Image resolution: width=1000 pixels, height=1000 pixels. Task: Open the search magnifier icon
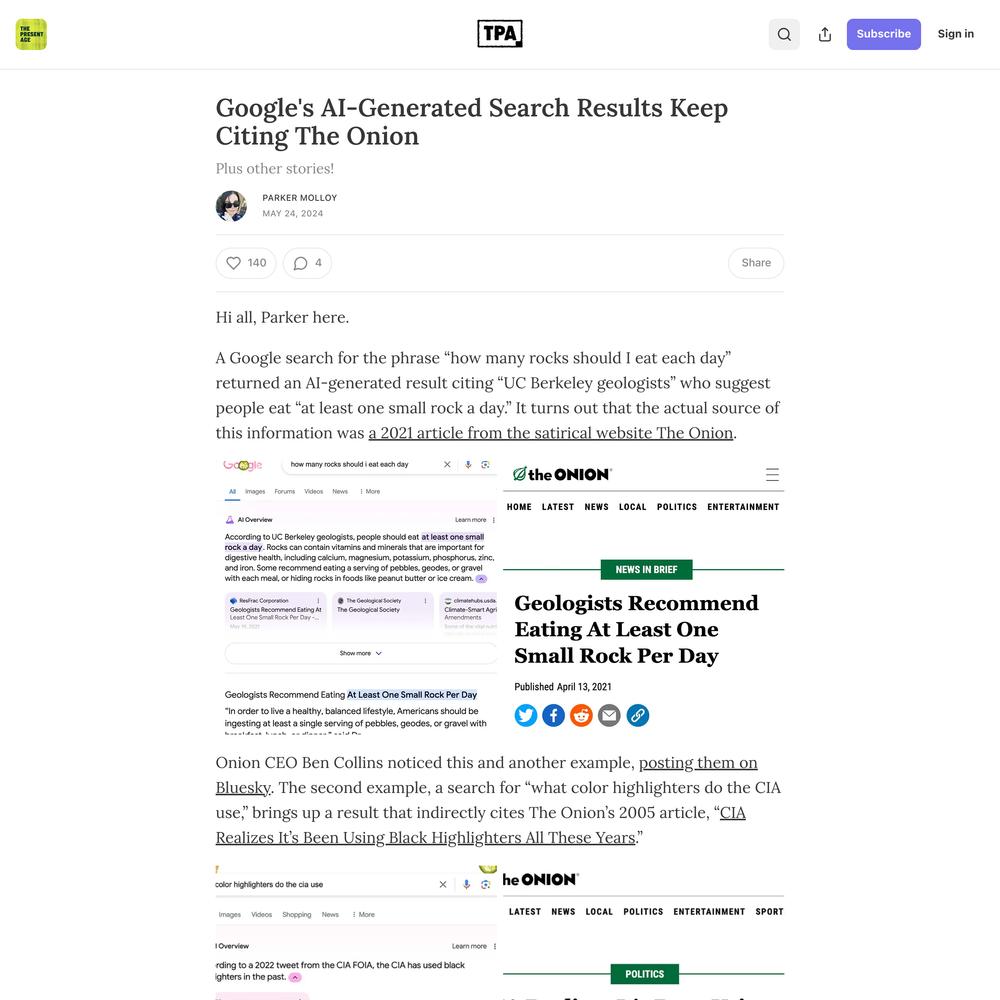click(x=784, y=34)
